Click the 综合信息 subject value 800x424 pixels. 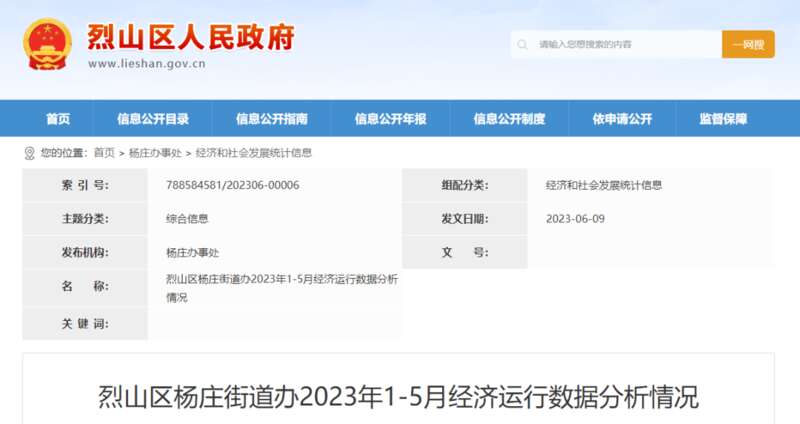[x=187, y=219]
